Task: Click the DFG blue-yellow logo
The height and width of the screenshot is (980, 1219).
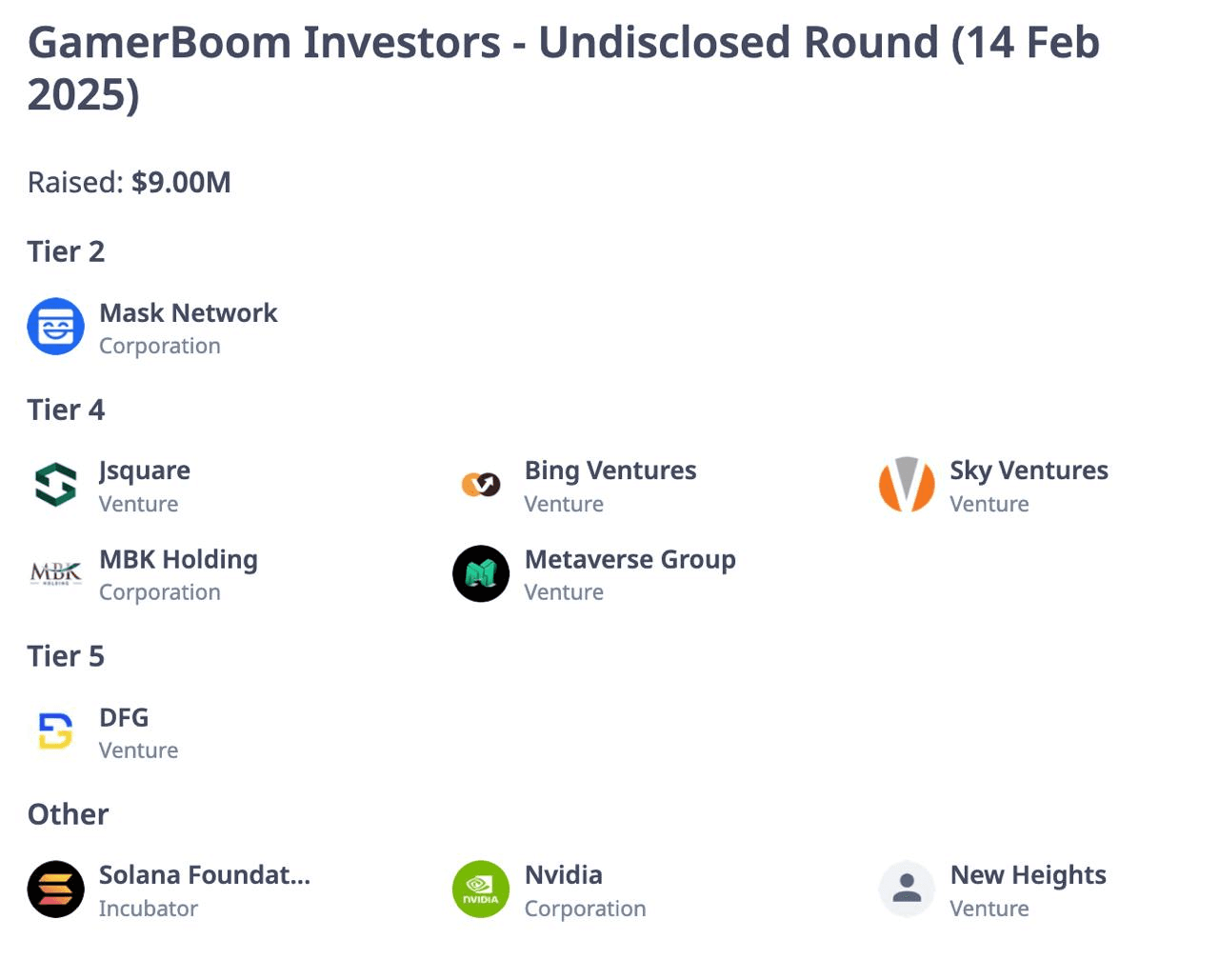Action: coord(55,731)
